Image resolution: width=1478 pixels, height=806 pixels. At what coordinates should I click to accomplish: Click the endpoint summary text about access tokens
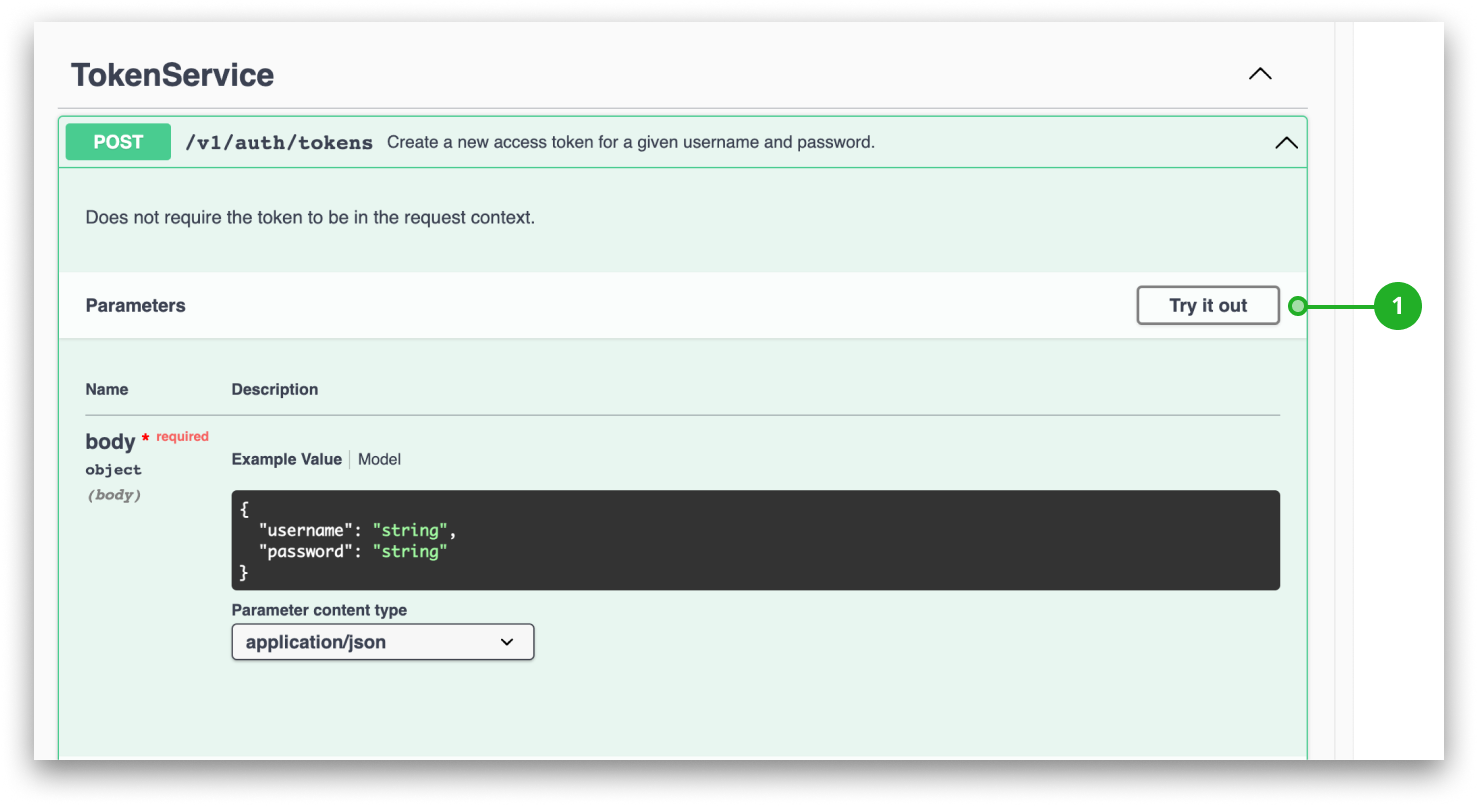[630, 141]
